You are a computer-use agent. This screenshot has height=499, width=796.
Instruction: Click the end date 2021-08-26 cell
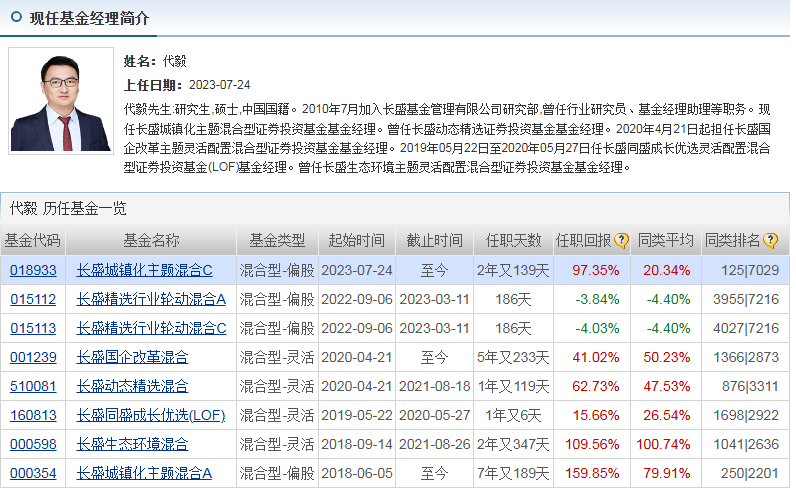pyautogui.click(x=435, y=444)
